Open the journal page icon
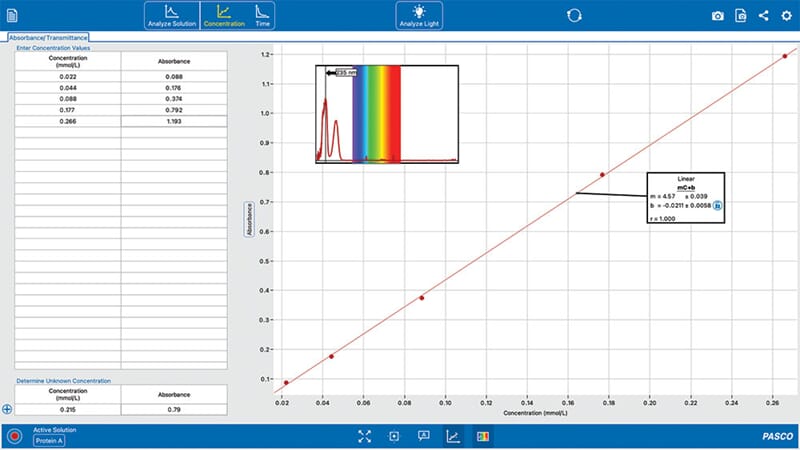The width and height of the screenshot is (800, 450). click(741, 16)
